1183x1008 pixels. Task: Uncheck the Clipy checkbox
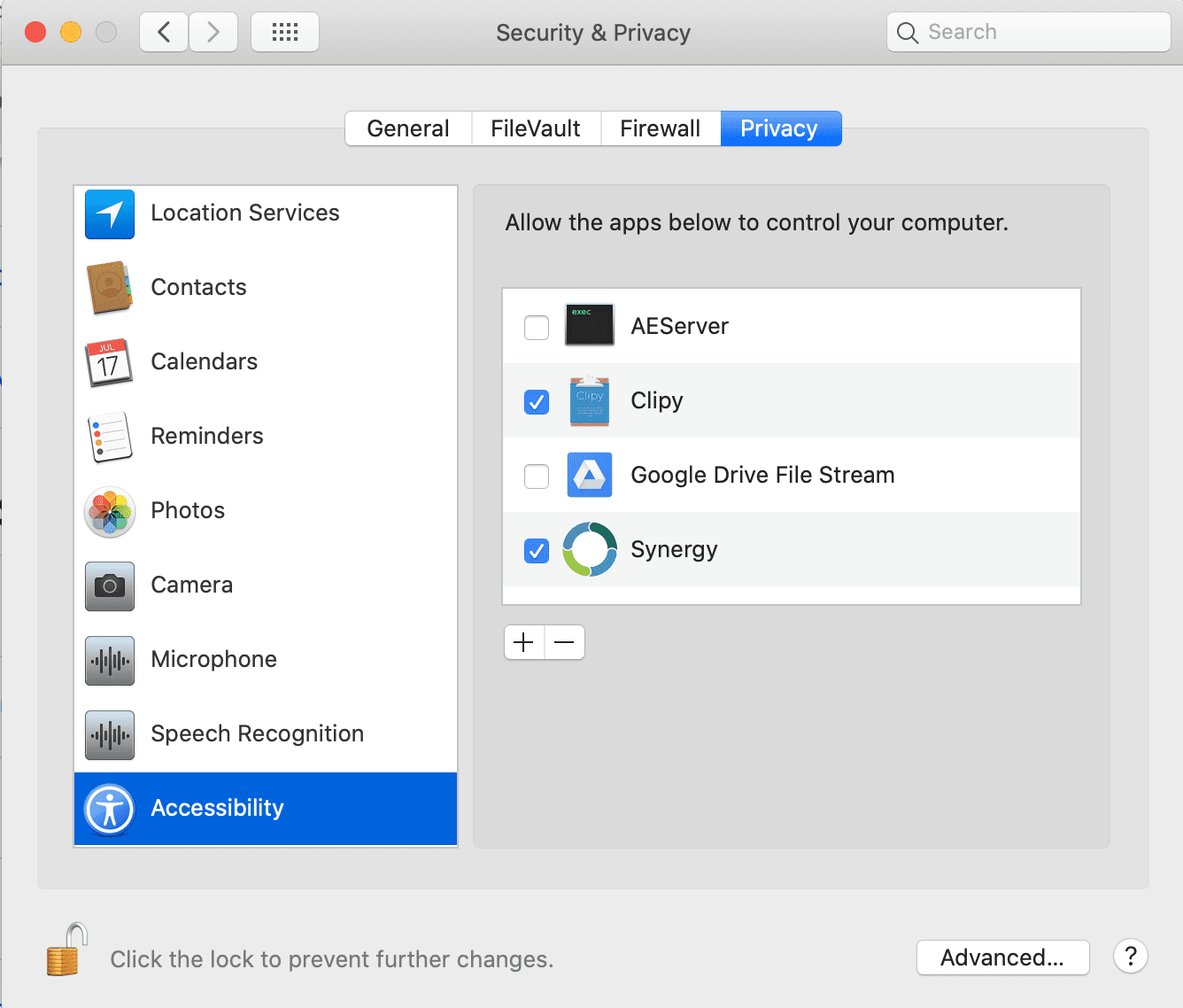537,402
